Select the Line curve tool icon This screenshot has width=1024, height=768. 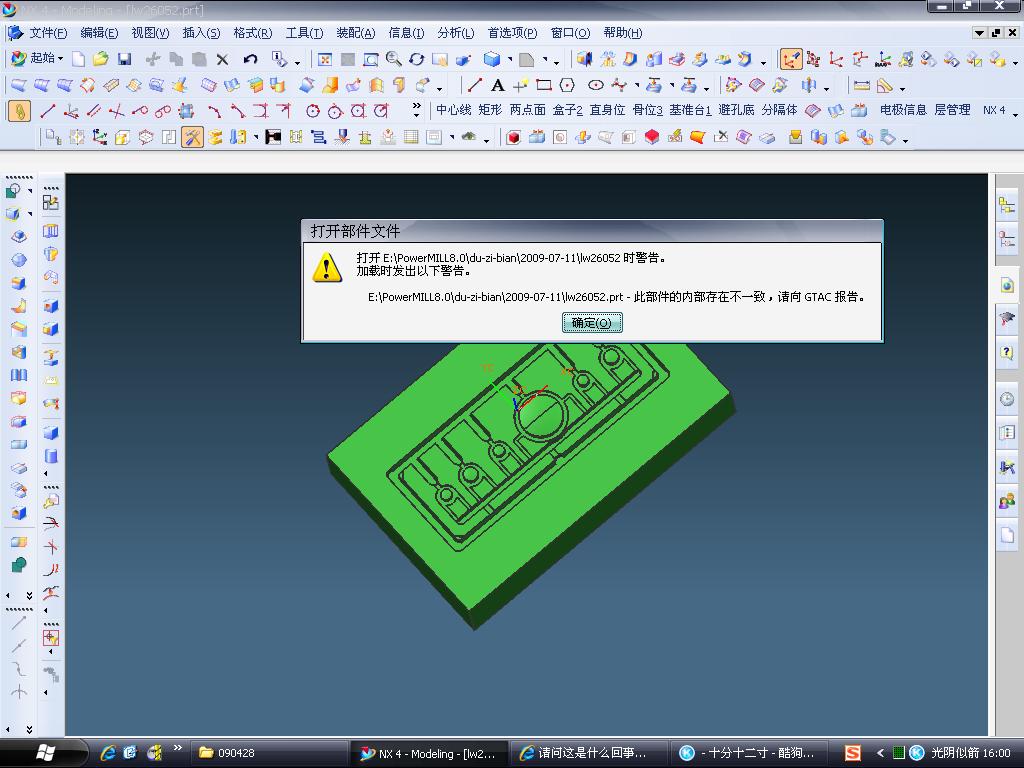point(475,85)
